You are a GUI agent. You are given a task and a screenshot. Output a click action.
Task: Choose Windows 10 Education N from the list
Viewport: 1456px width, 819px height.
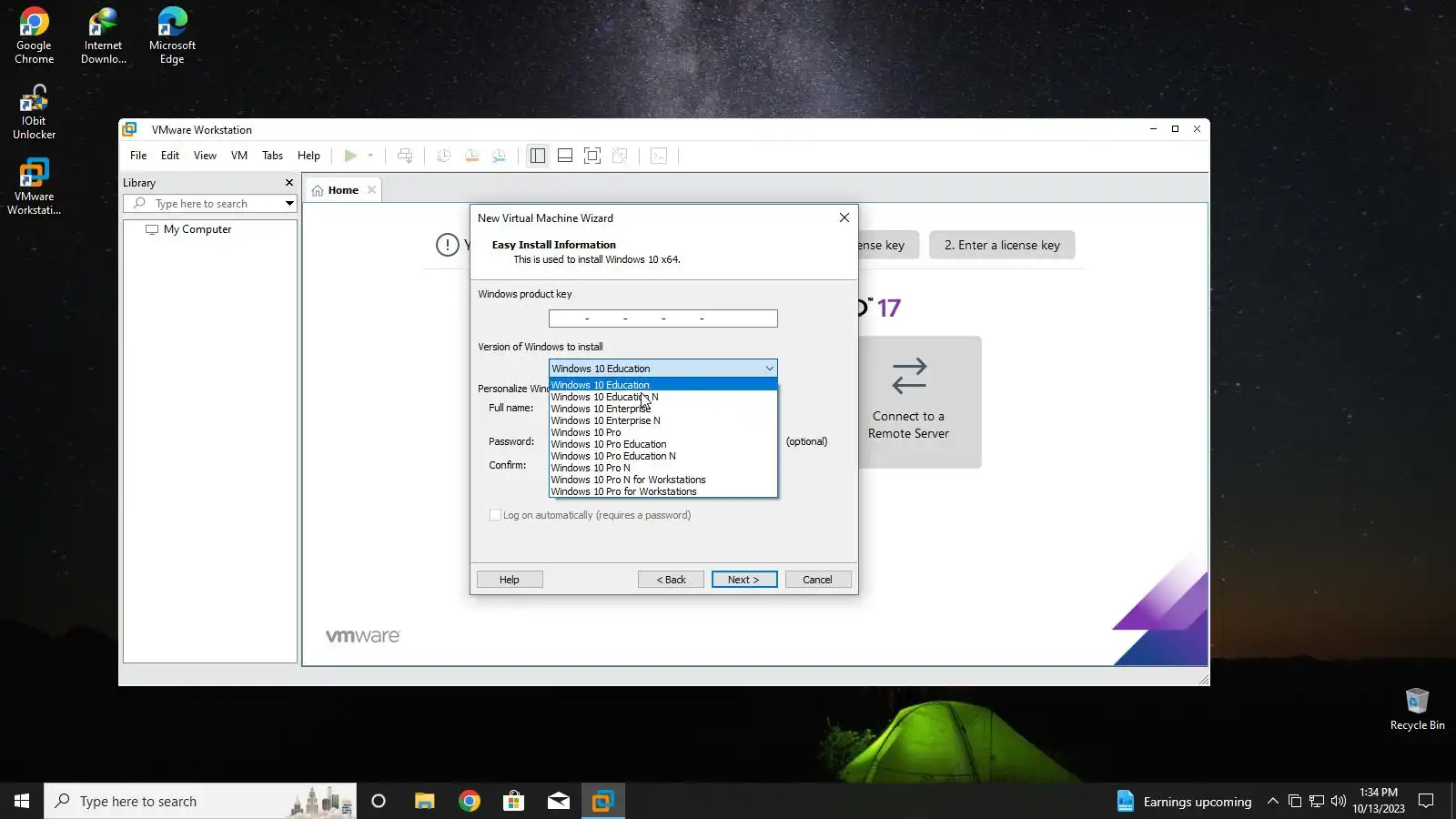(x=663, y=397)
